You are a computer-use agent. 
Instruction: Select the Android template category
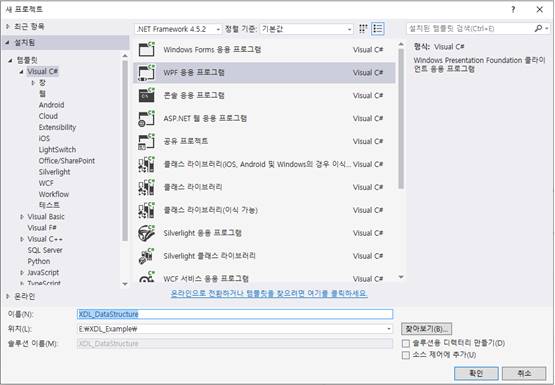51,105
